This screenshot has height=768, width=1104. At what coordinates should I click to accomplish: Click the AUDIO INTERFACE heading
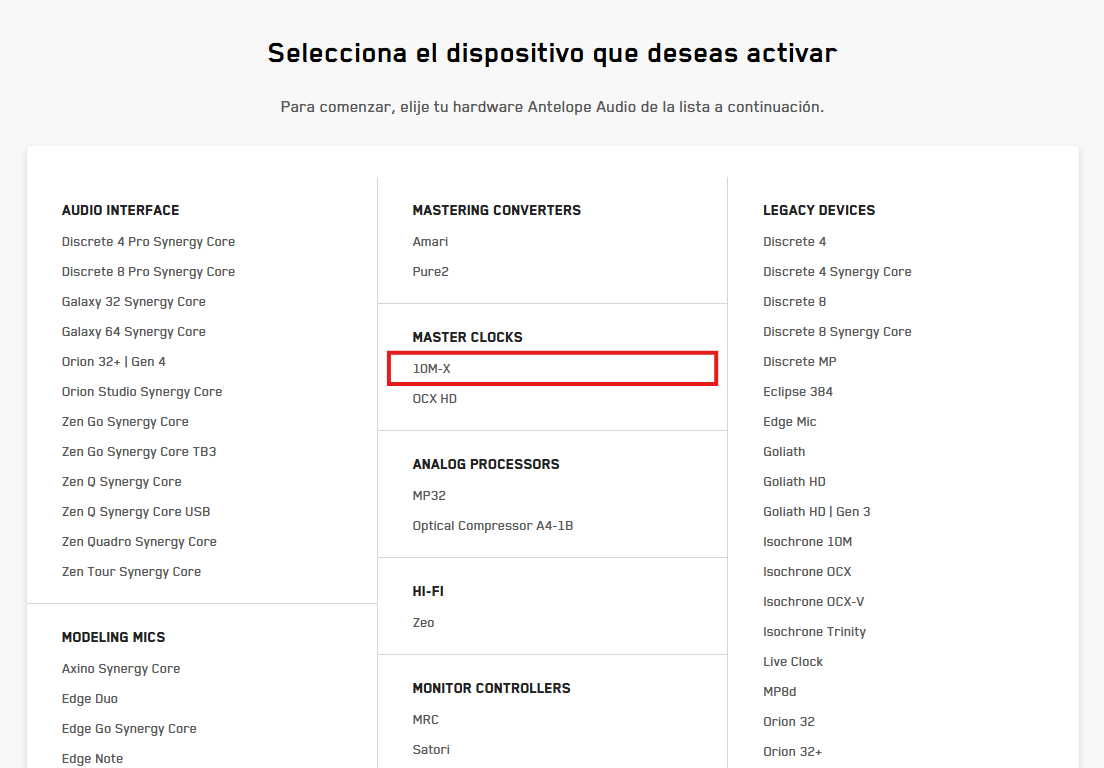(120, 210)
